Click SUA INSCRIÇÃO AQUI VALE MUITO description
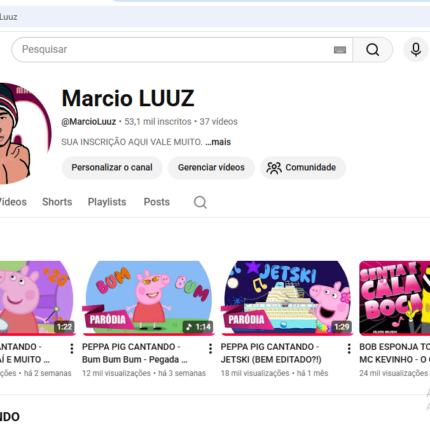Viewport: 430px width, 430px height. [132, 142]
